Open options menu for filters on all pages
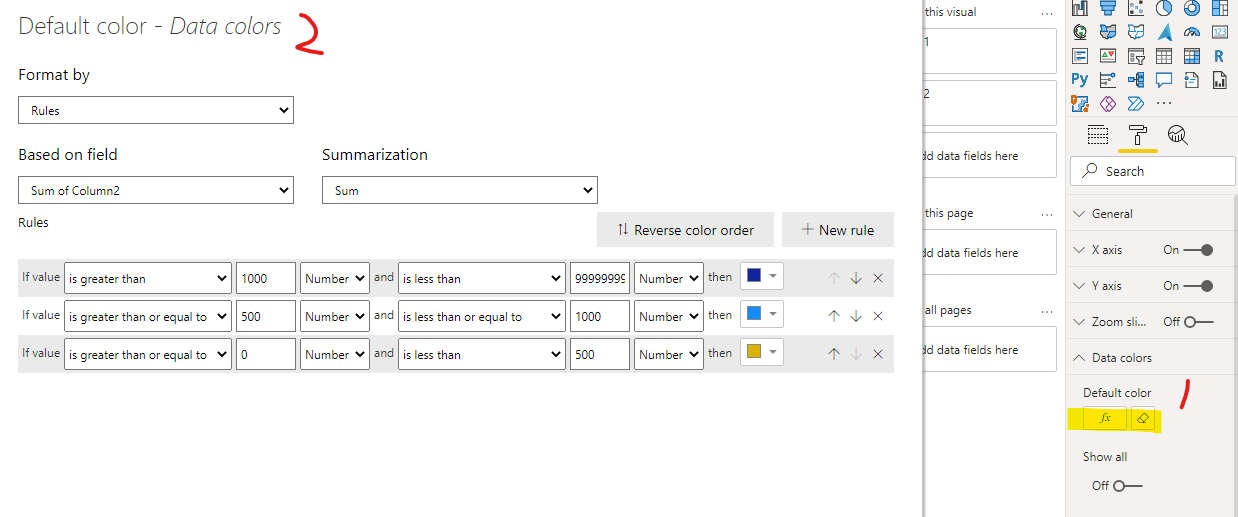Screen dimensions: 1238x517 point(1047,310)
